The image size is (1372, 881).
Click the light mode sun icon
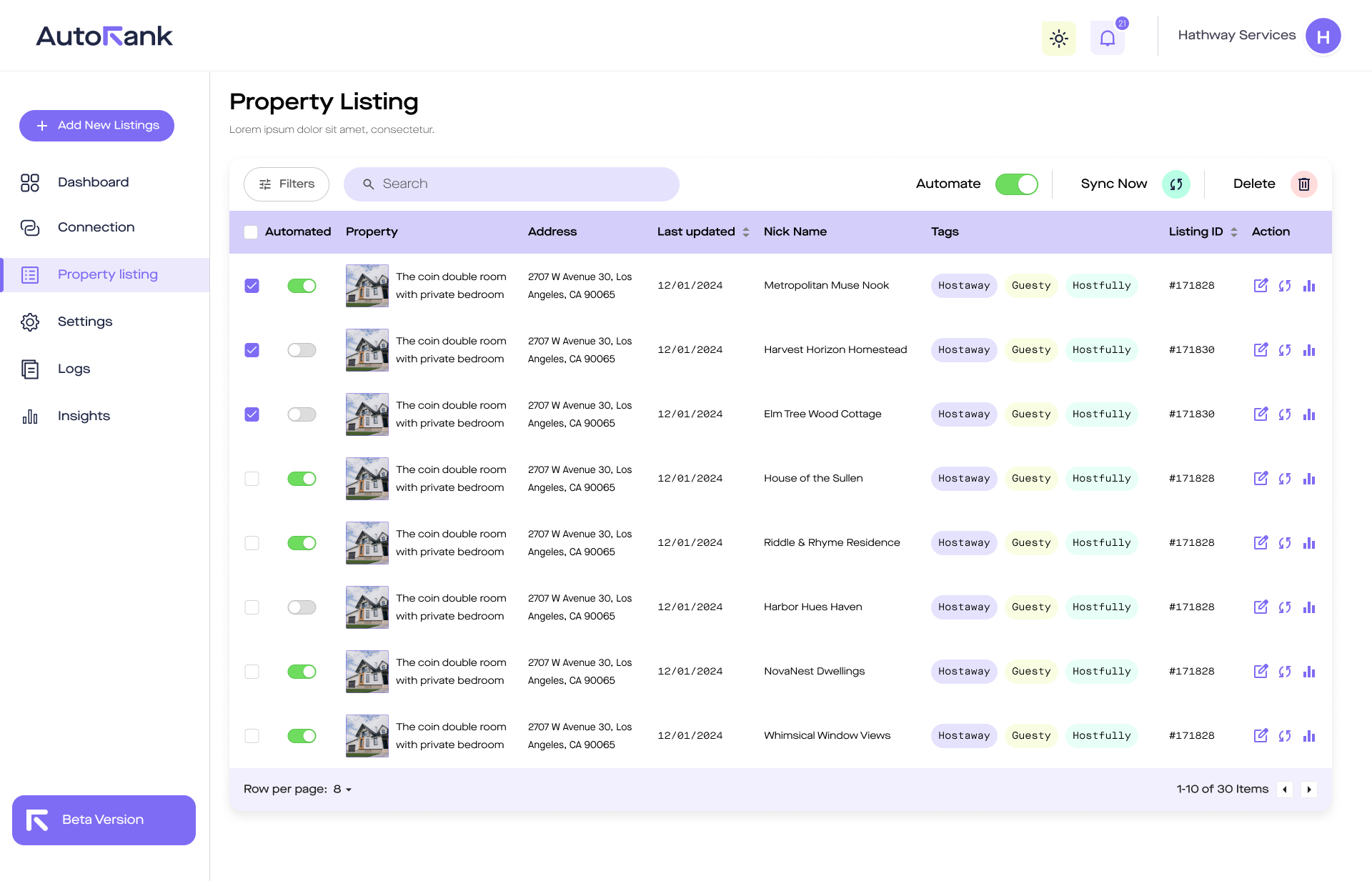point(1058,39)
